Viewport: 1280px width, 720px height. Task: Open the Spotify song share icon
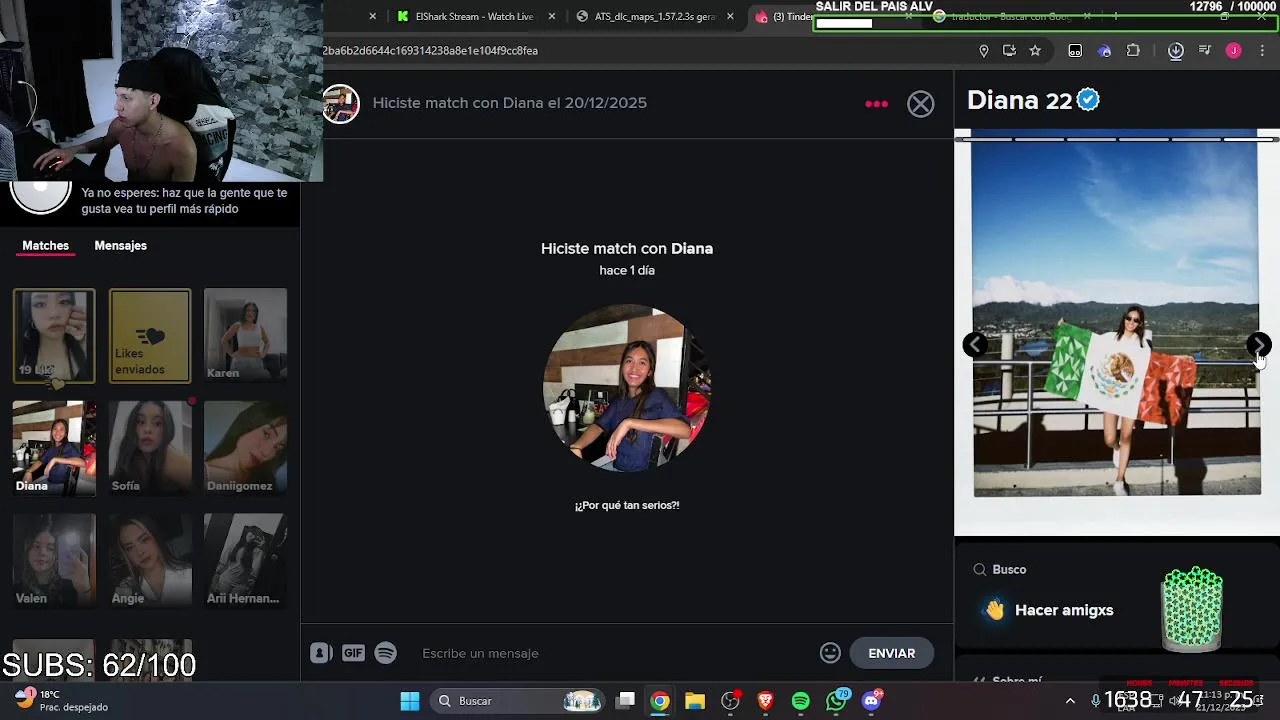coord(385,653)
